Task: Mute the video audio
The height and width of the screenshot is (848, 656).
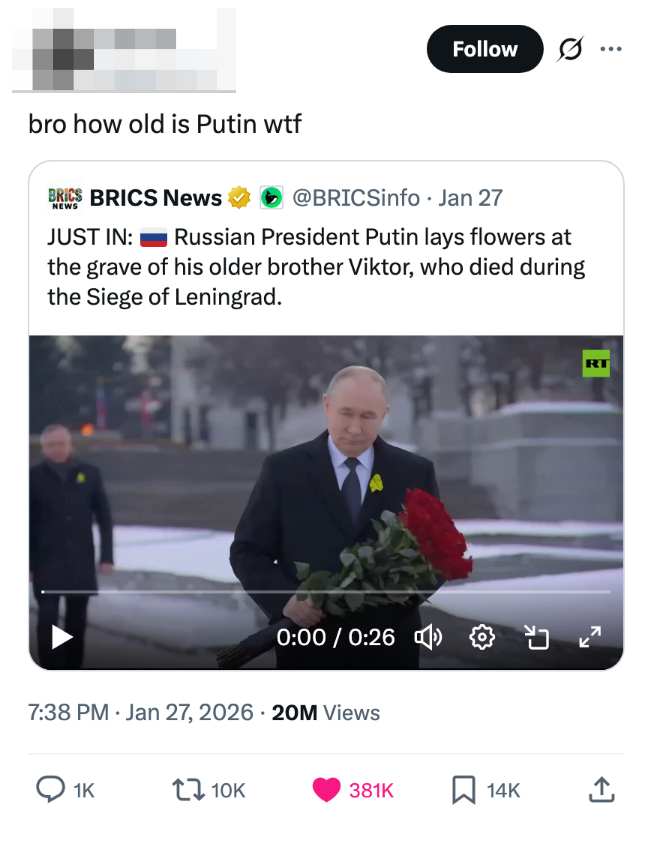Action: (430, 637)
